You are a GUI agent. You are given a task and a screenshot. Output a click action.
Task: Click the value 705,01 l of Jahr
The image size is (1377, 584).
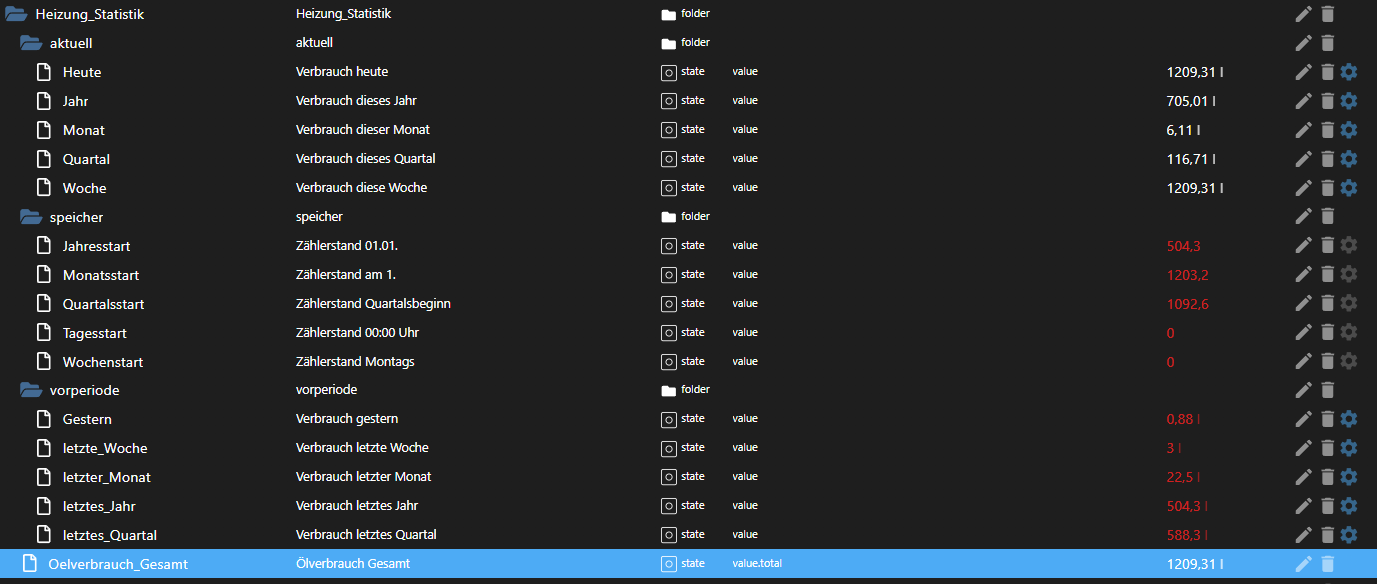tap(1191, 101)
